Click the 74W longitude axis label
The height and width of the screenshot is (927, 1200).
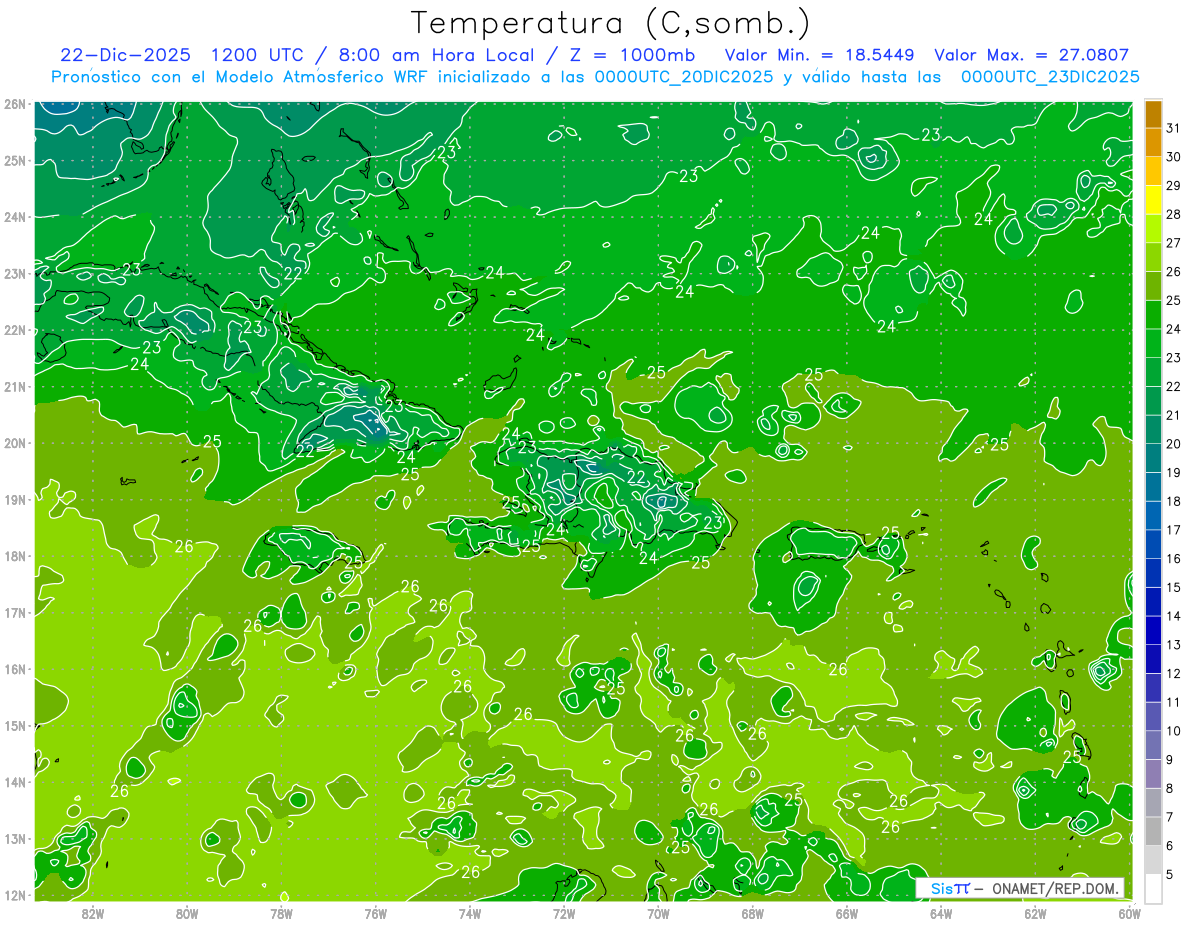470,913
